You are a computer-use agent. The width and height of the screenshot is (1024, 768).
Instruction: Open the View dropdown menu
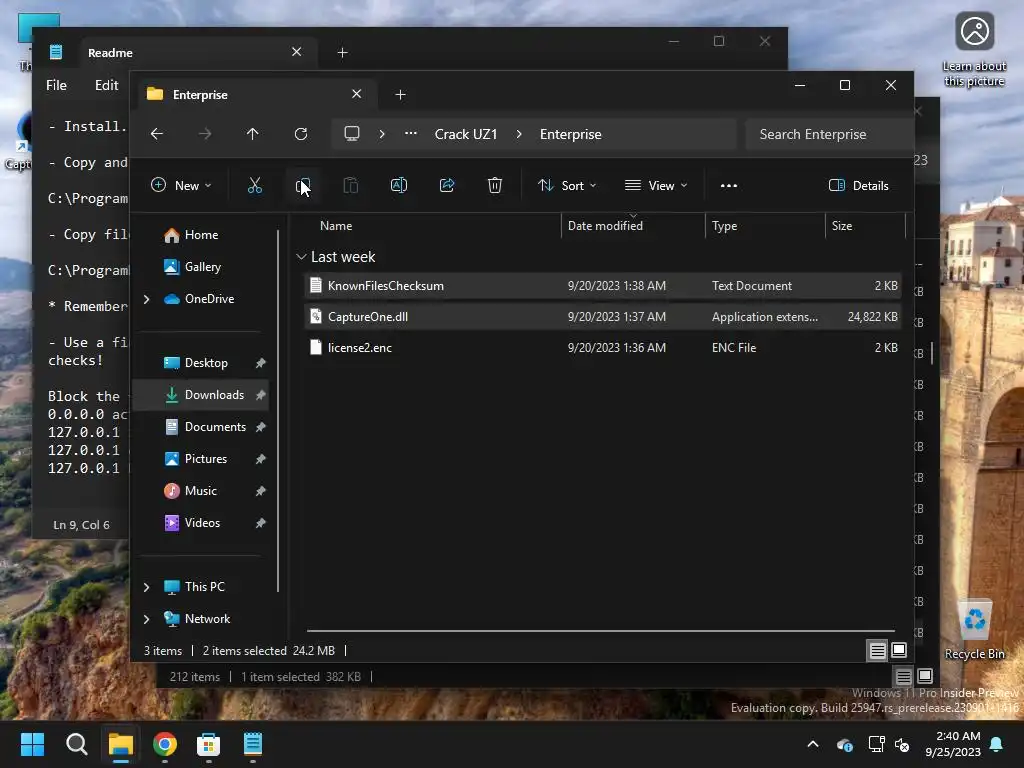656,185
